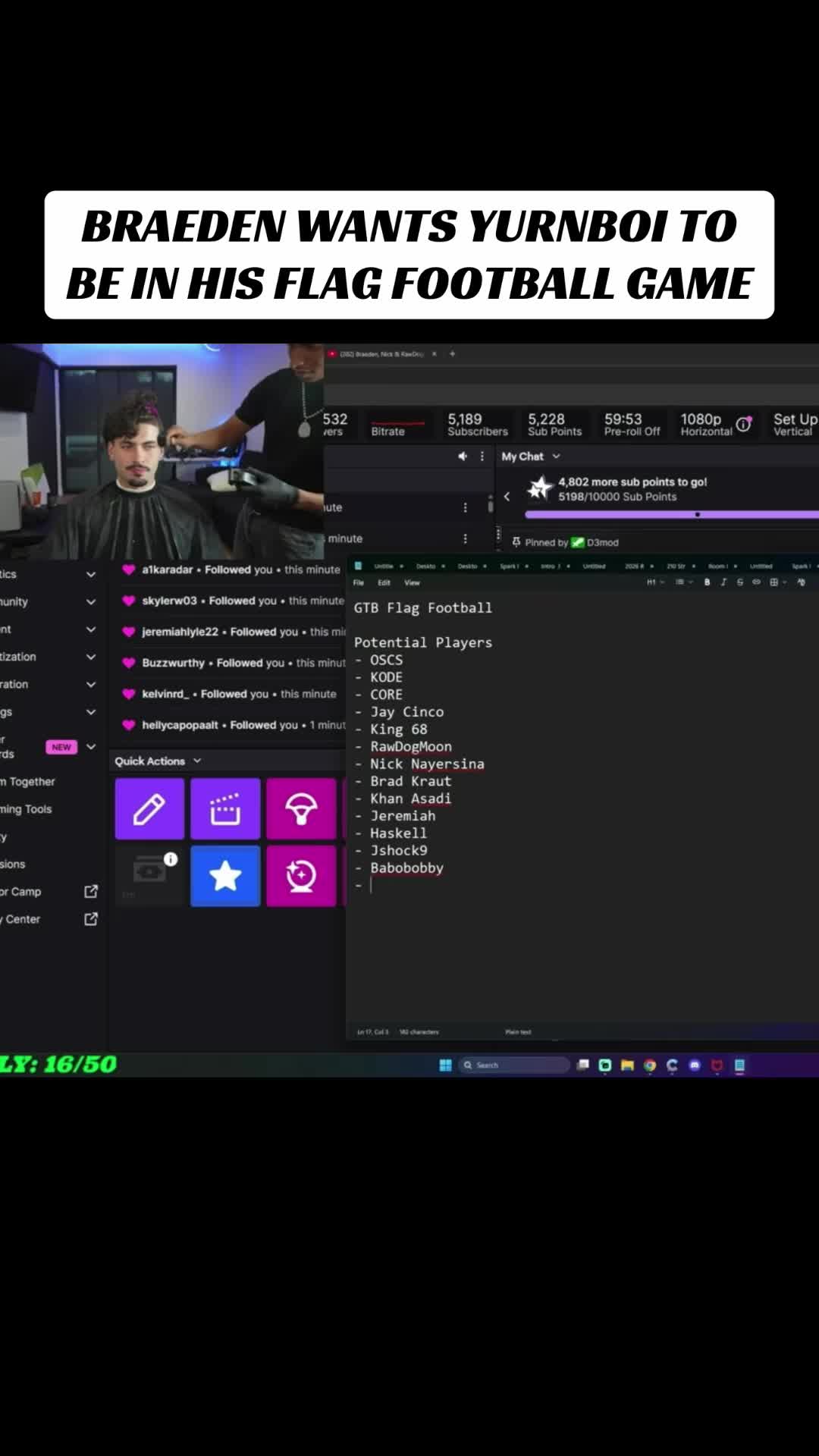Switch to the 'Intro' Notepad tab

click(x=550, y=566)
